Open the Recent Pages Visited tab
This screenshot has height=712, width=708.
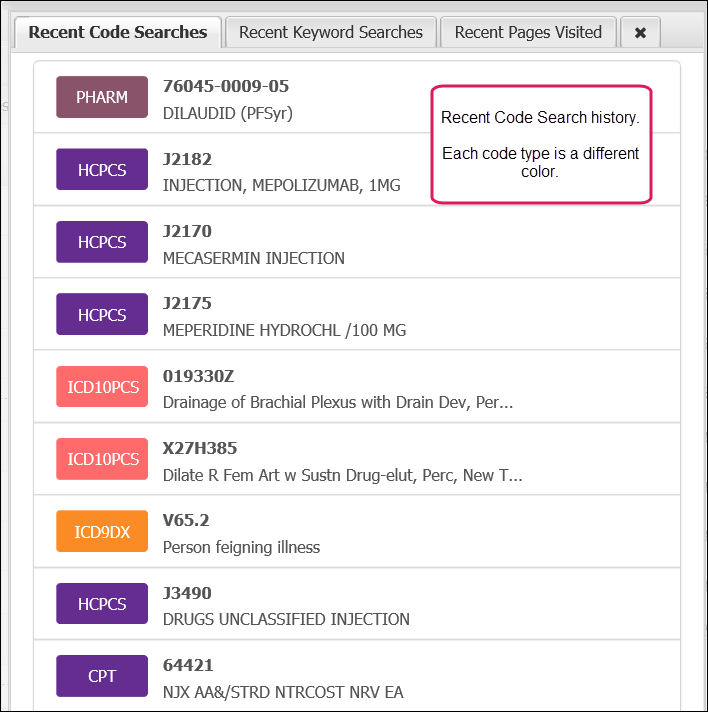(x=528, y=32)
